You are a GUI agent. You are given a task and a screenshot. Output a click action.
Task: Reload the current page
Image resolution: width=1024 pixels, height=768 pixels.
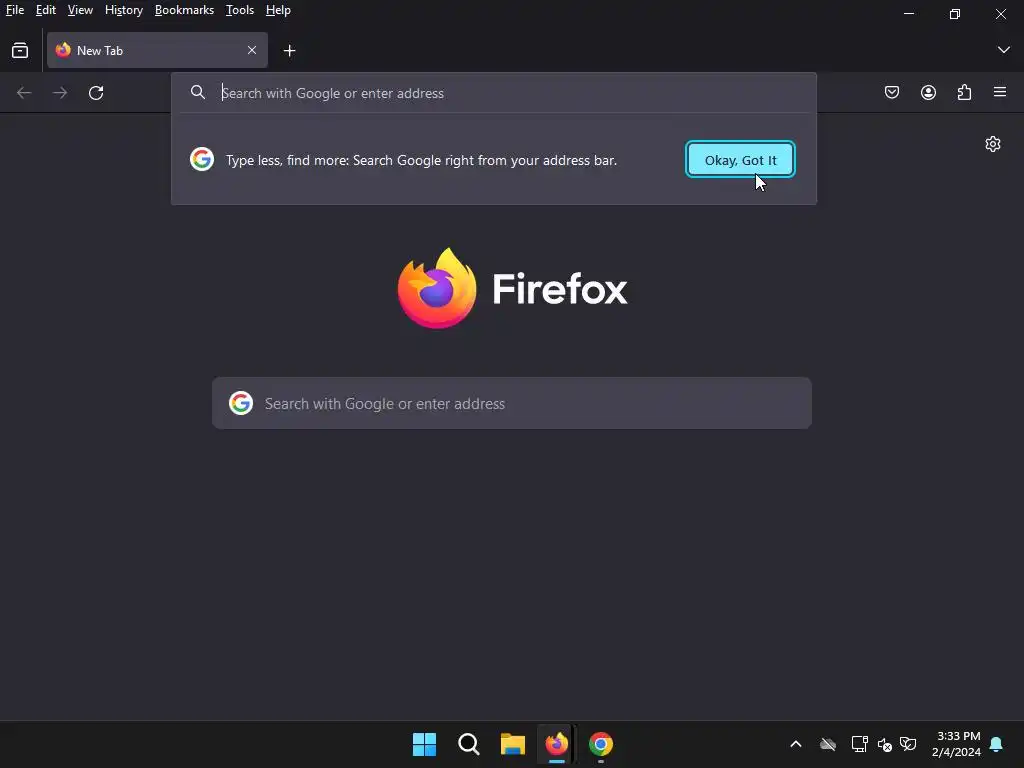pos(96,93)
